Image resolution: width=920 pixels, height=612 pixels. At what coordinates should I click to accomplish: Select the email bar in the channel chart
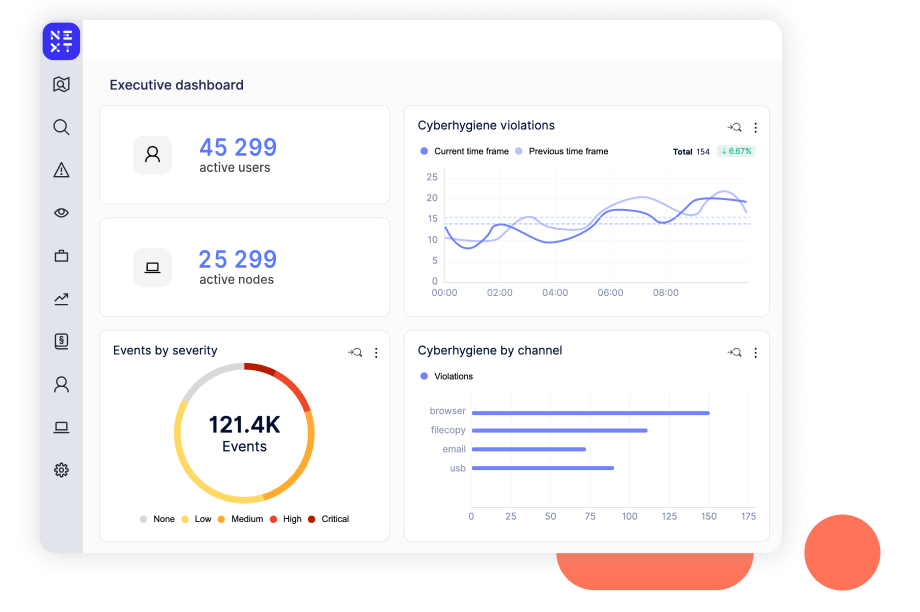pyautogui.click(x=529, y=449)
